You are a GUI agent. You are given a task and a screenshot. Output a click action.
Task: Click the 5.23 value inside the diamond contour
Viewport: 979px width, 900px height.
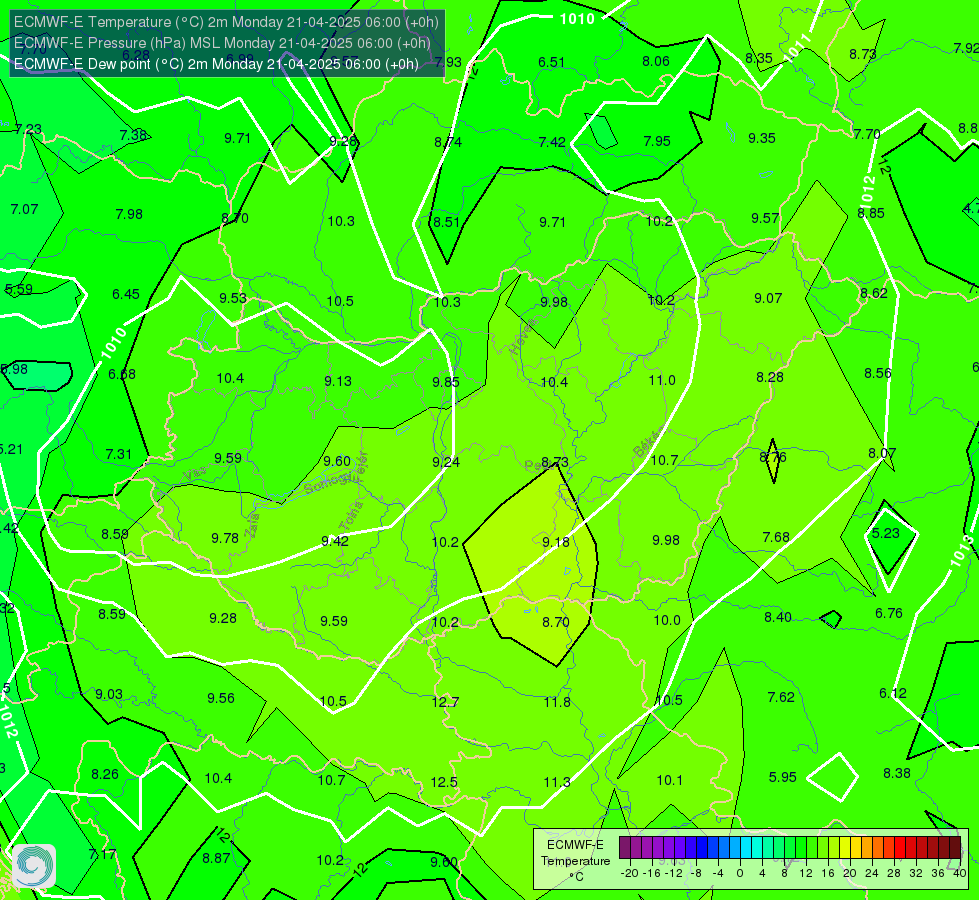[885, 533]
